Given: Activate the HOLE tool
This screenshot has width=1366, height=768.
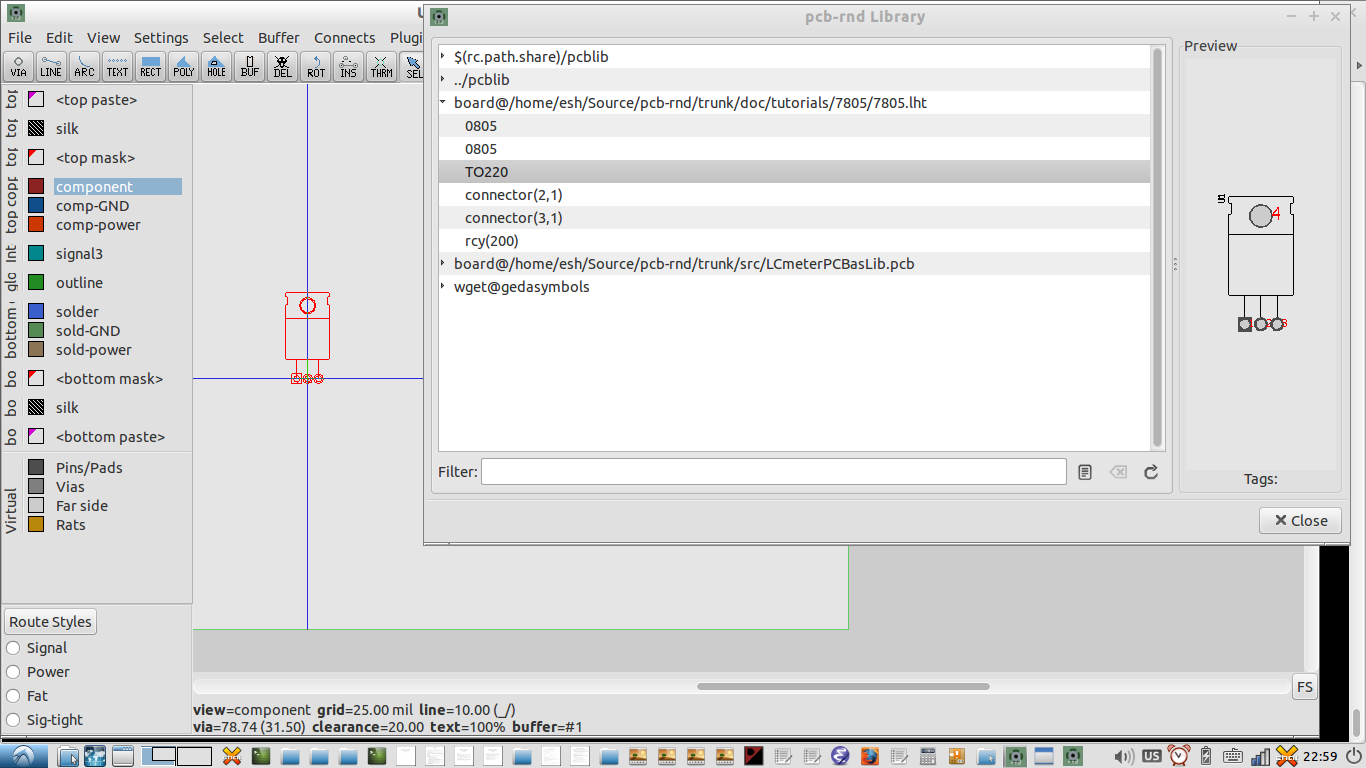Looking at the screenshot, I should 216,67.
